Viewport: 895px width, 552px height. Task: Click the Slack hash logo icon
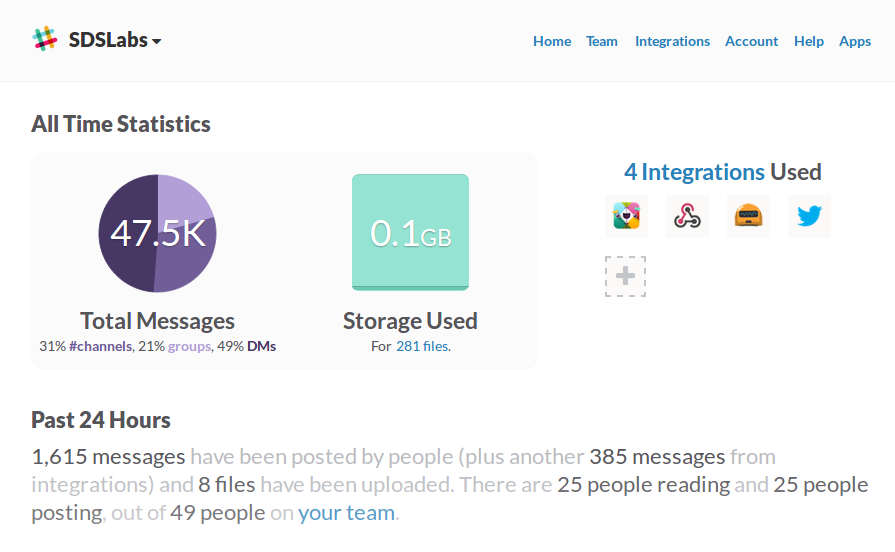[45, 39]
